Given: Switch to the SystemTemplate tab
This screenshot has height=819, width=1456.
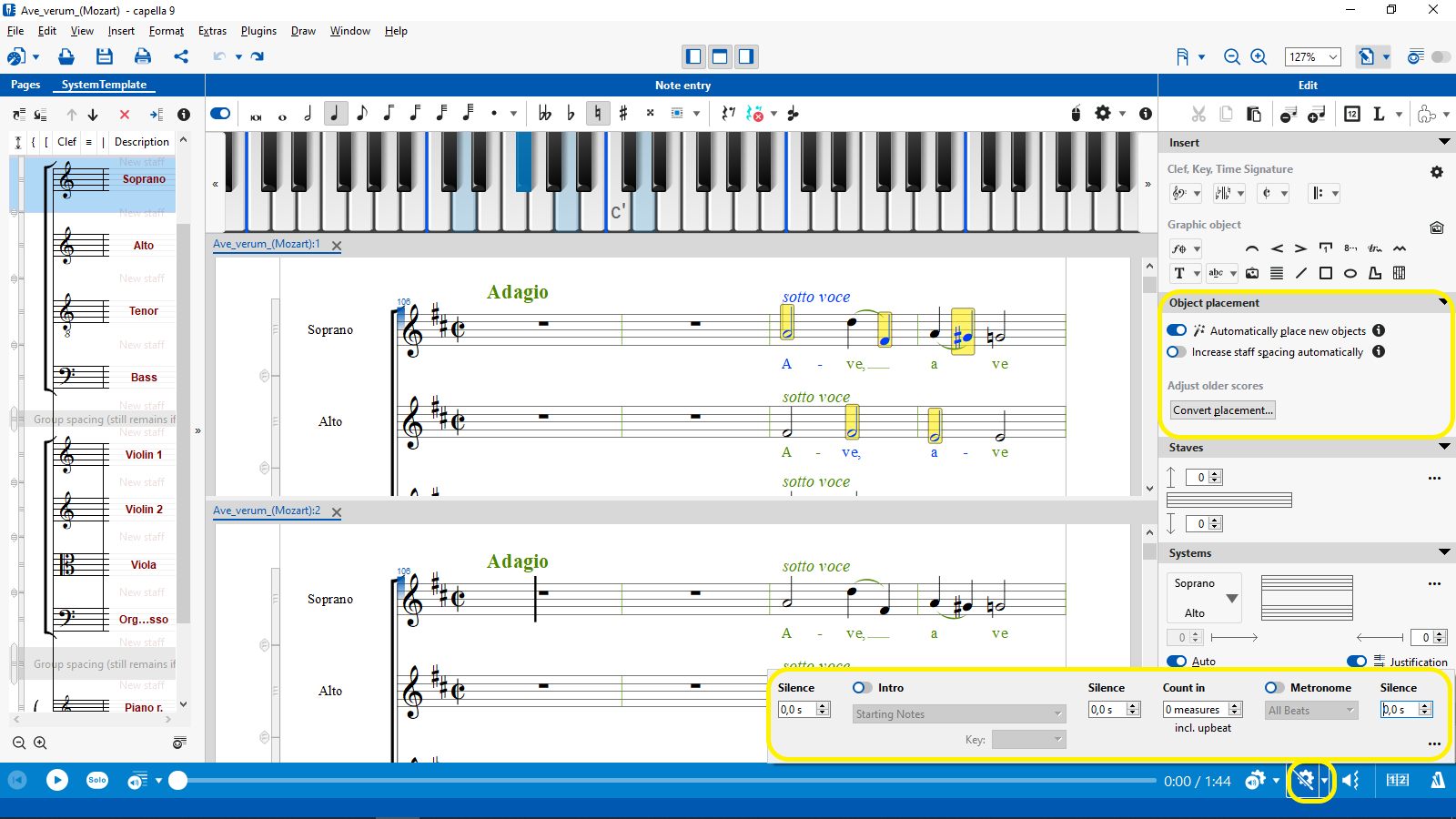Looking at the screenshot, I should [x=104, y=85].
